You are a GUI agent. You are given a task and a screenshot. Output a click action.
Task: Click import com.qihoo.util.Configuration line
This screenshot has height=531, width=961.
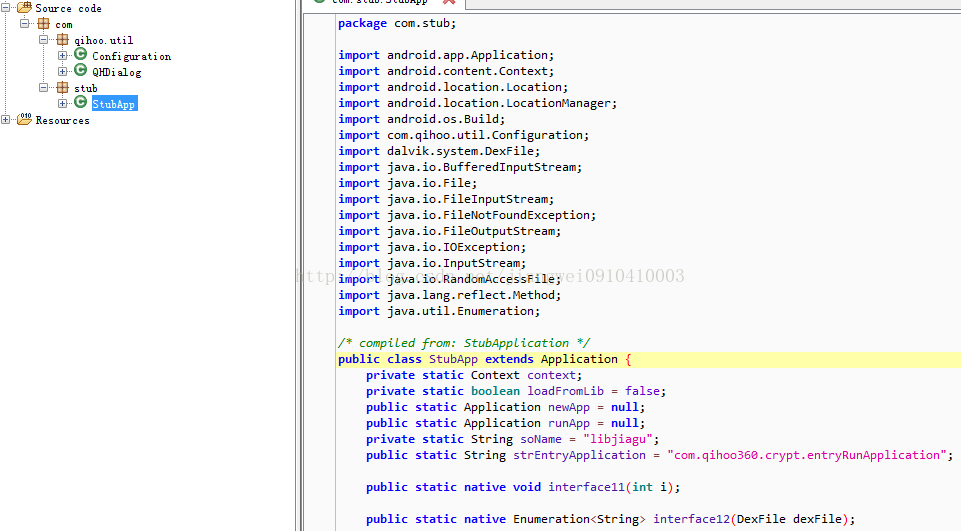tap(463, 135)
